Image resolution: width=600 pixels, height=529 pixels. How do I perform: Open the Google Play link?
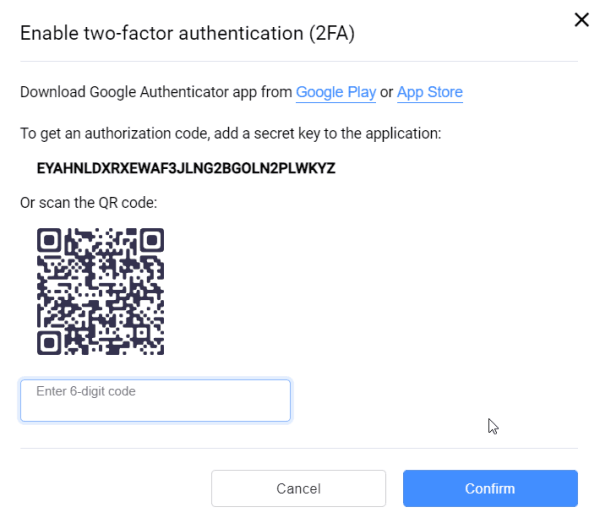coord(336,93)
